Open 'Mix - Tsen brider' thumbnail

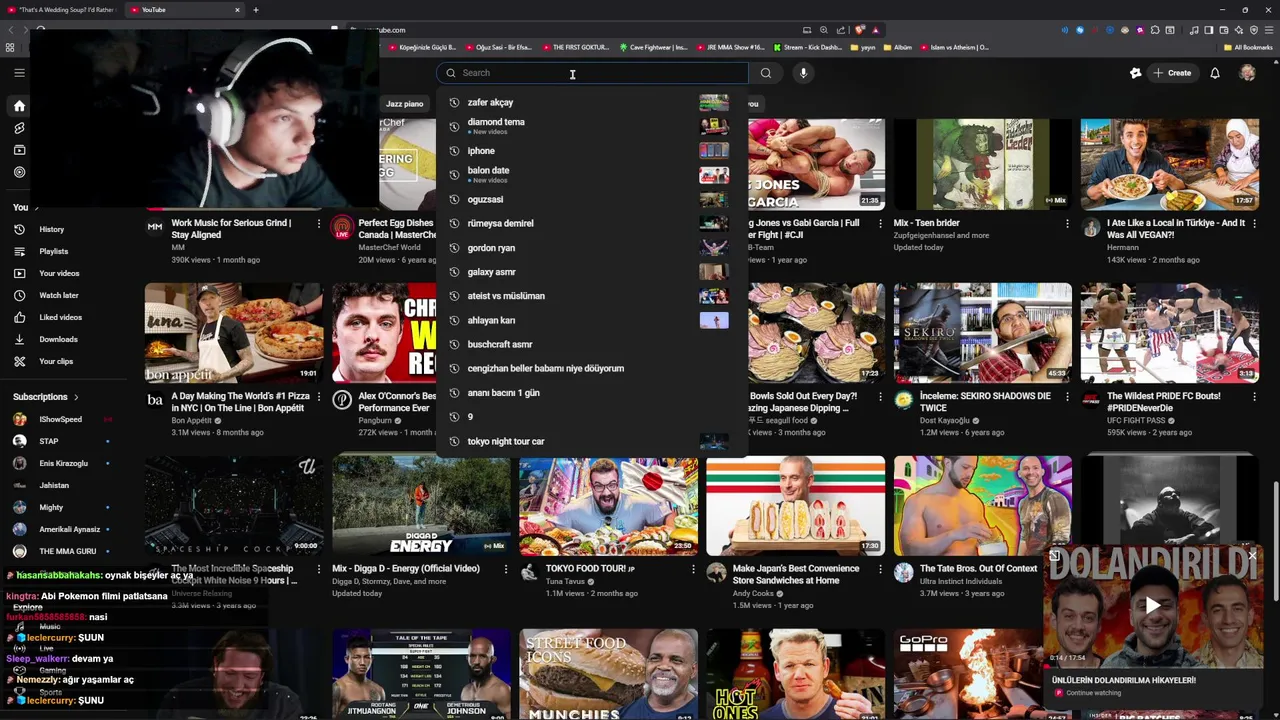pyautogui.click(x=982, y=163)
